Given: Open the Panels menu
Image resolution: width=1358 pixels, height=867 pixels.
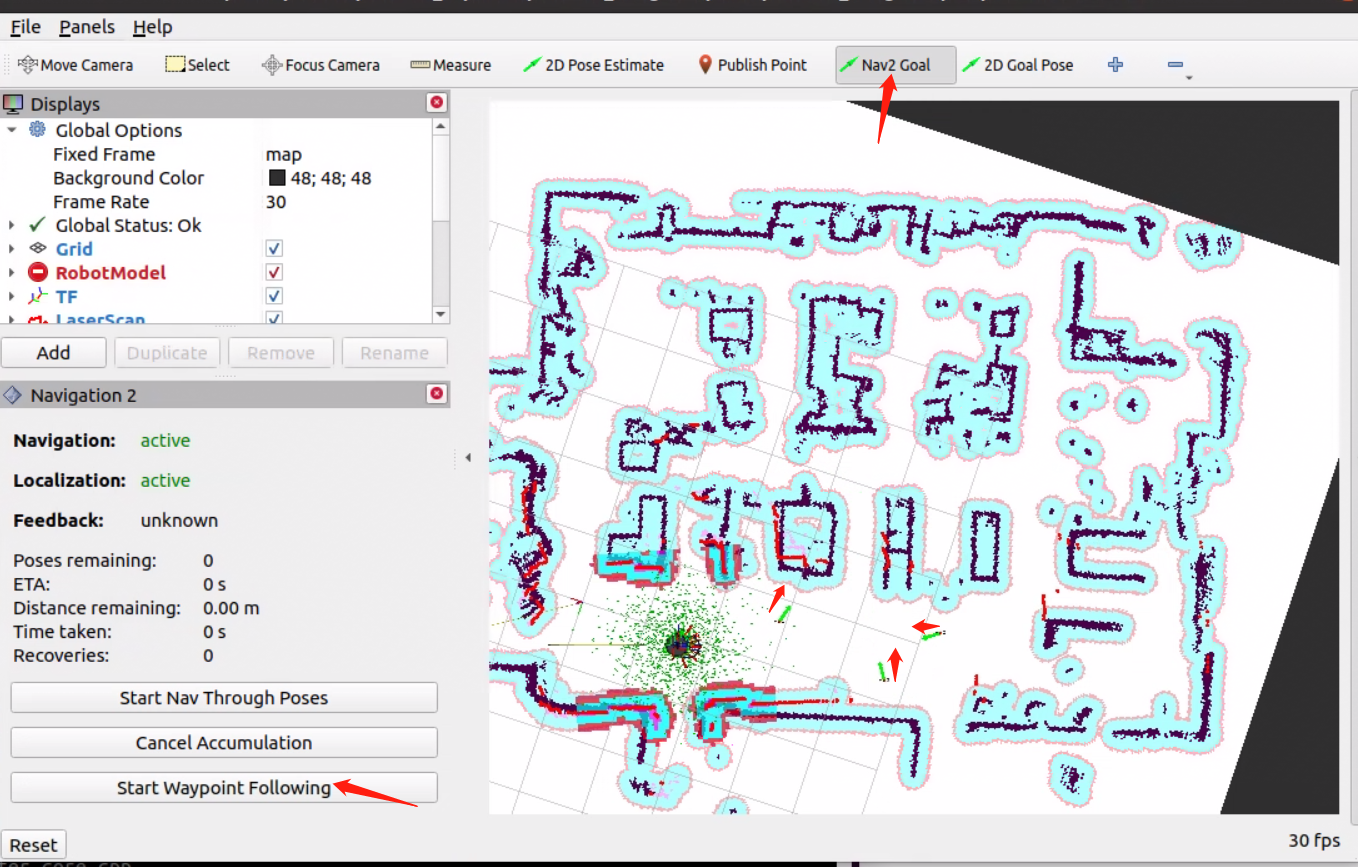Looking at the screenshot, I should coord(87,27).
